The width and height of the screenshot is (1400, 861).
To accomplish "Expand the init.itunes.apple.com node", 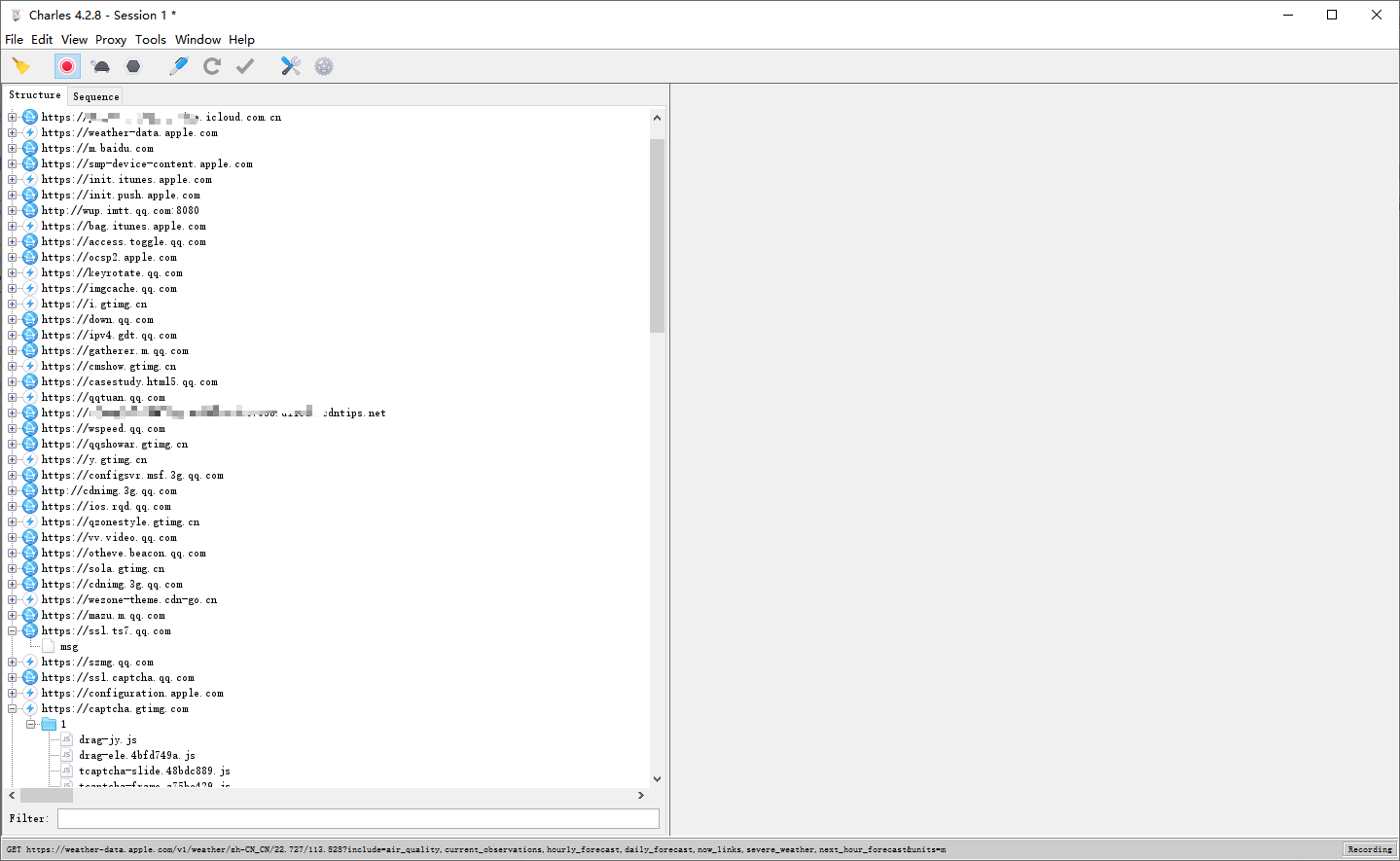I will point(13,180).
